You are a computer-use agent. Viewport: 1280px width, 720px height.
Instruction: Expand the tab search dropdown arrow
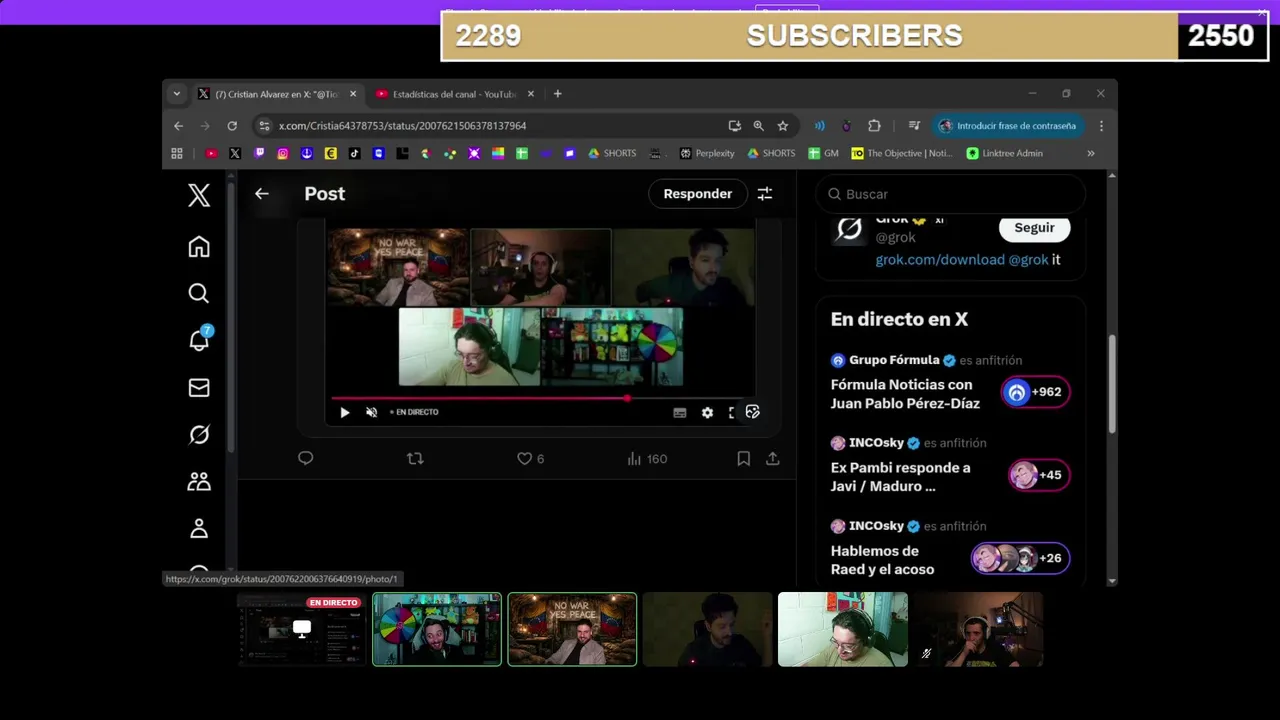pyautogui.click(x=177, y=94)
